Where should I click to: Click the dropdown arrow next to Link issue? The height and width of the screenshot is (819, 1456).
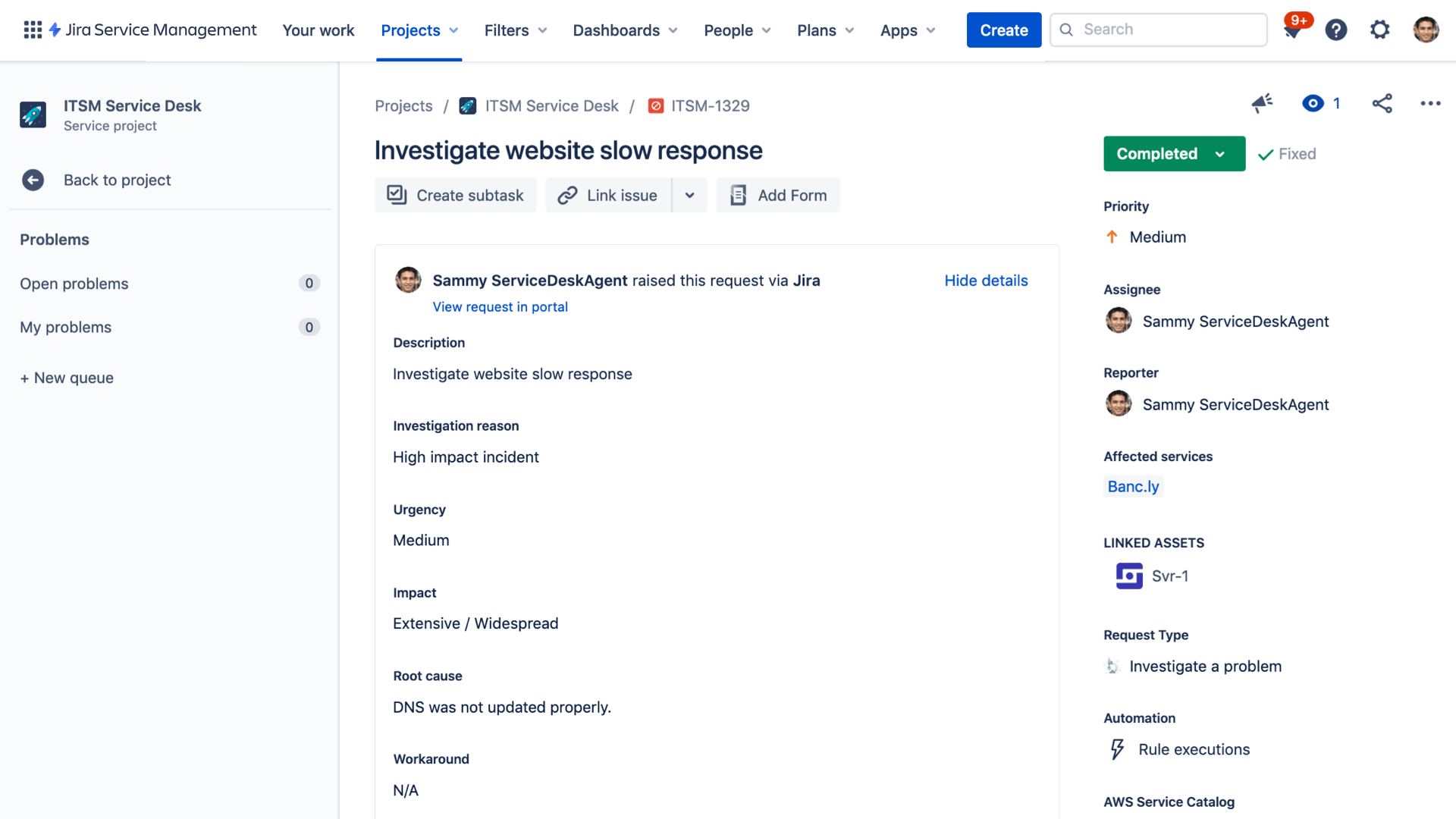click(x=691, y=195)
